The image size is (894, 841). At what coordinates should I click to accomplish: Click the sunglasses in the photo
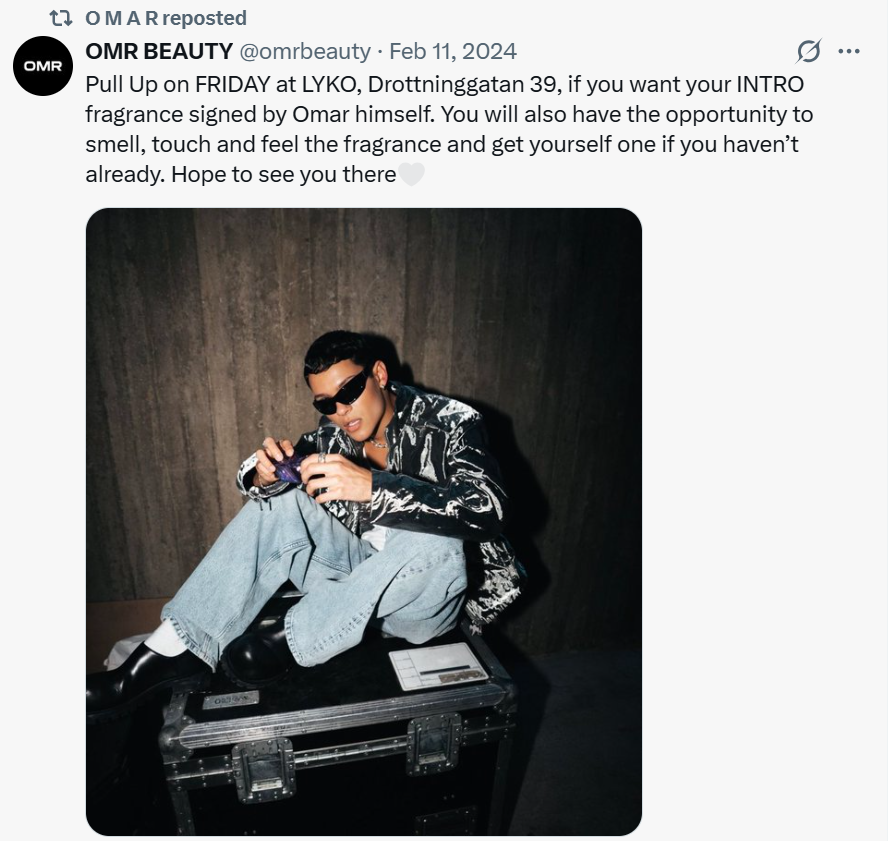345,393
